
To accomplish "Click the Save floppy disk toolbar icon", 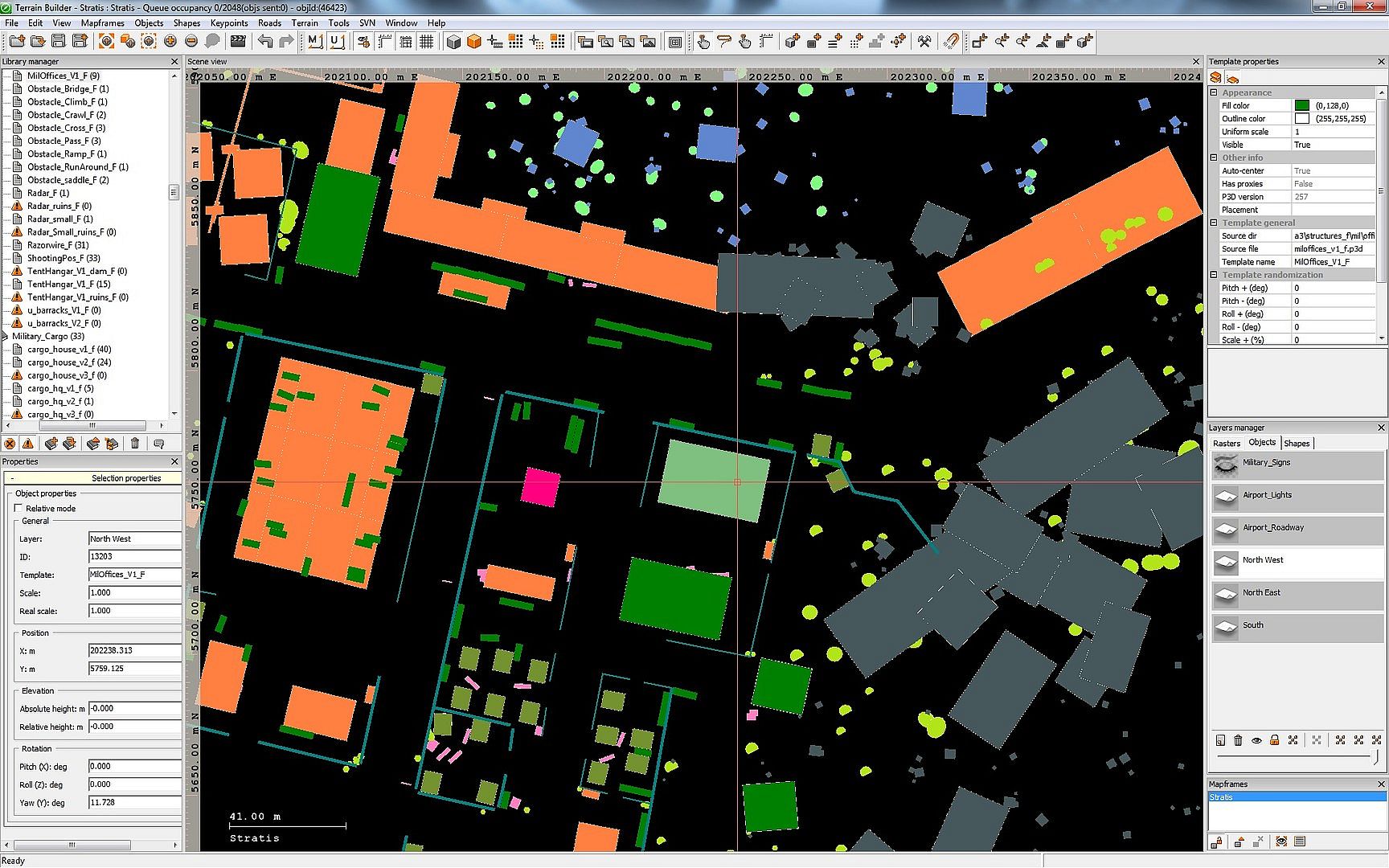I will (x=59, y=42).
